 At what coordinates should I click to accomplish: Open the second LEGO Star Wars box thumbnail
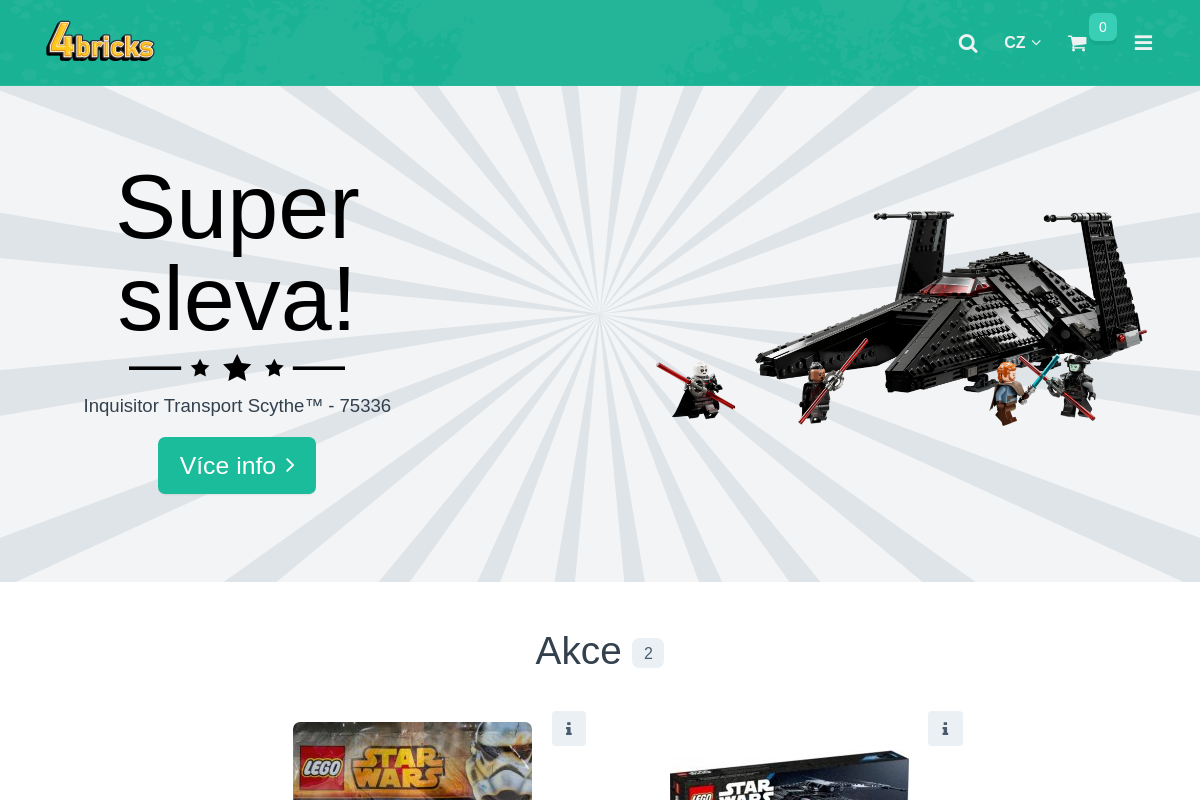click(789, 775)
